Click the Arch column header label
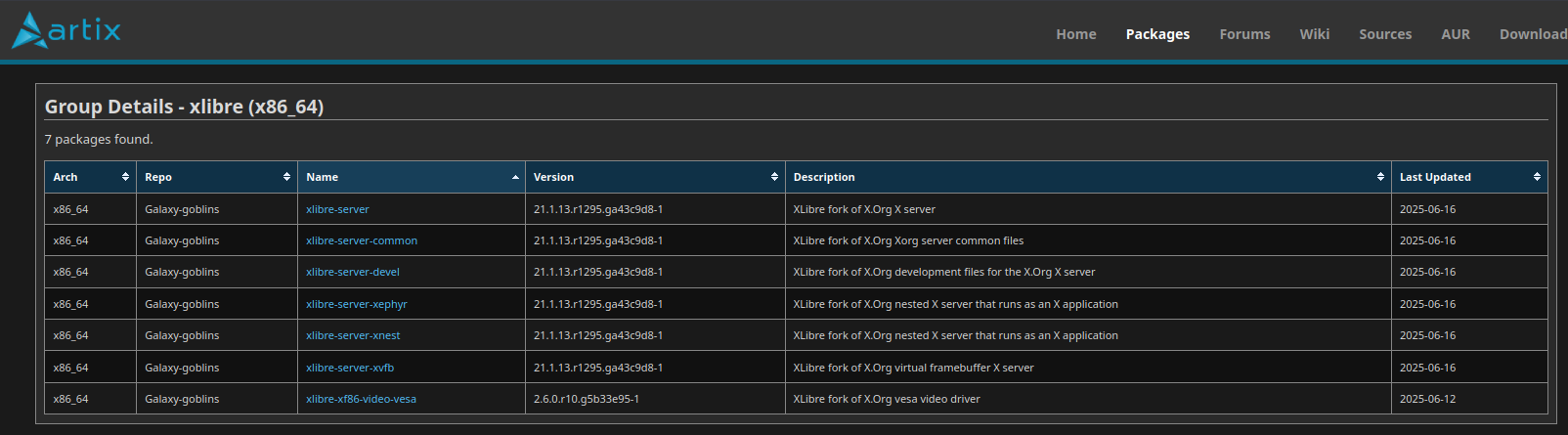The image size is (1568, 435). coord(65,177)
